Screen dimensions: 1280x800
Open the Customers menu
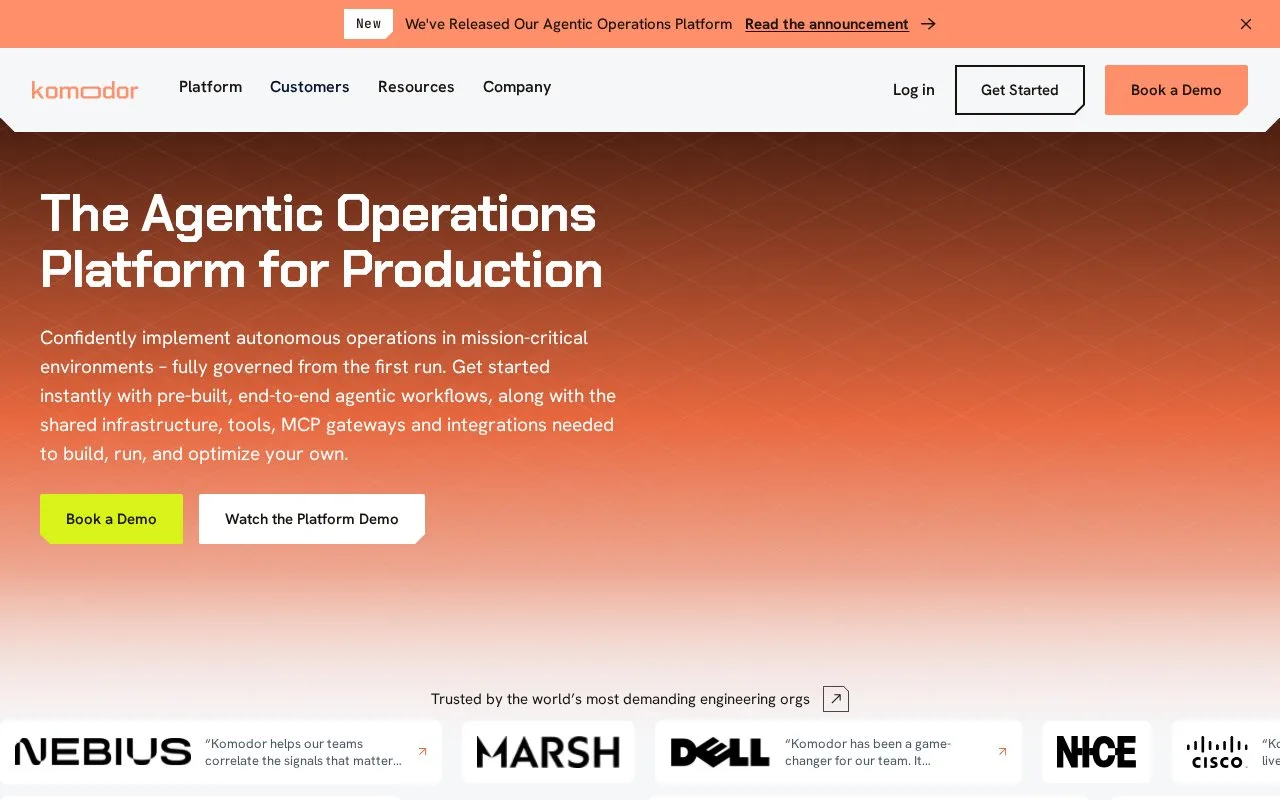coord(310,87)
